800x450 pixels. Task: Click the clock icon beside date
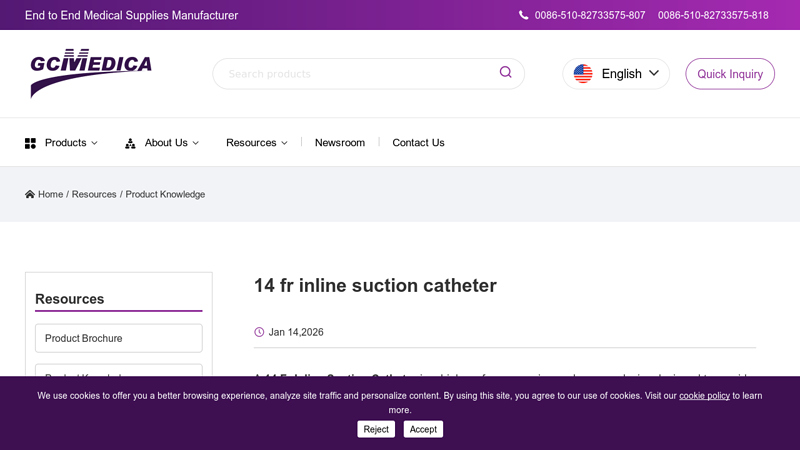[260, 332]
